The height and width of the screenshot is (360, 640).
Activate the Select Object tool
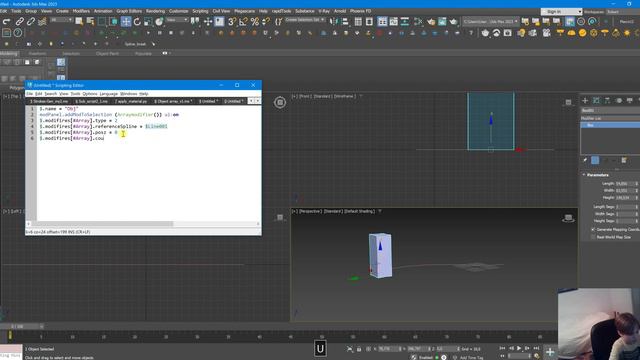coord(79,21)
